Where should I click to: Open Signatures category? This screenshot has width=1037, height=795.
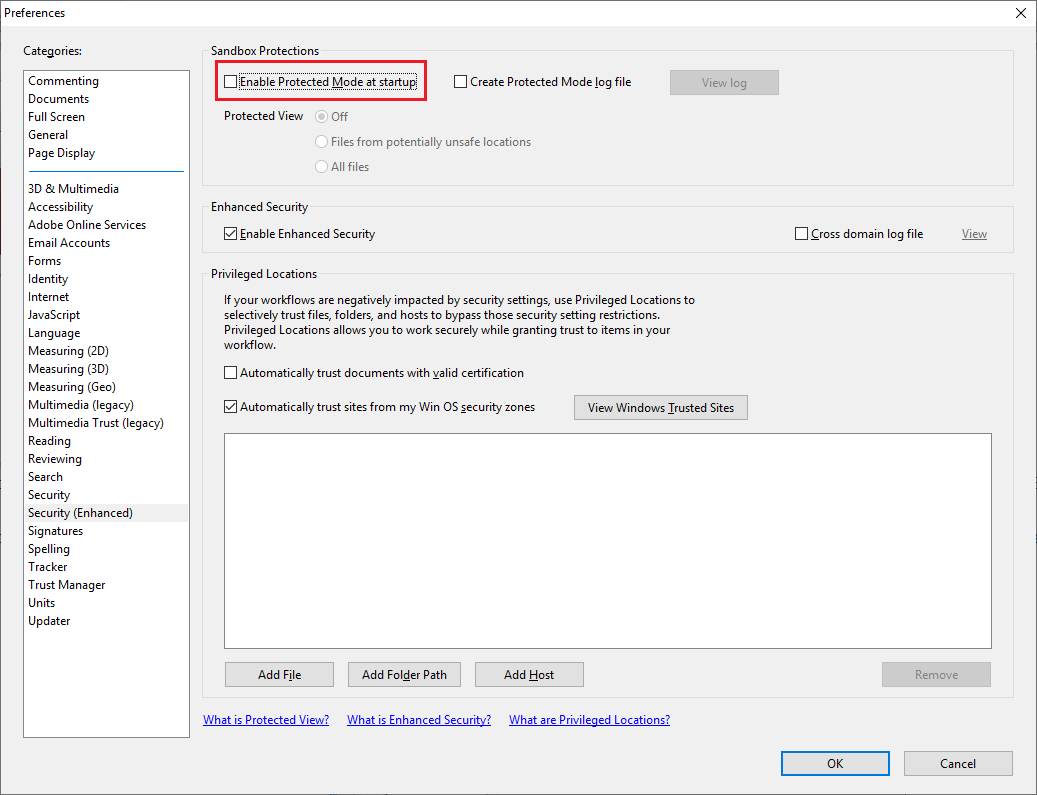pyautogui.click(x=106, y=531)
